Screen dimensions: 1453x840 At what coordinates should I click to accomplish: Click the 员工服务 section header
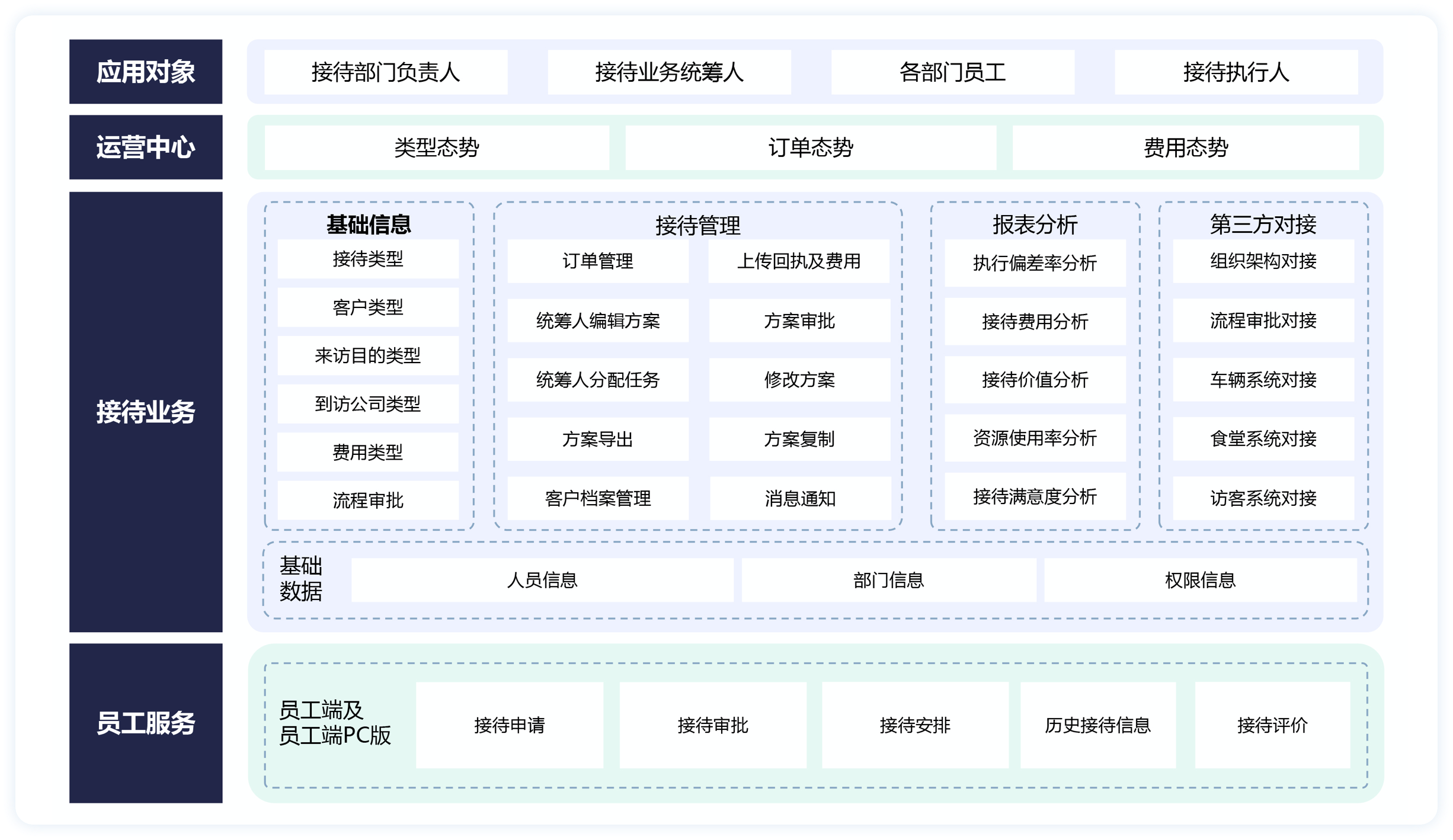click(x=146, y=723)
